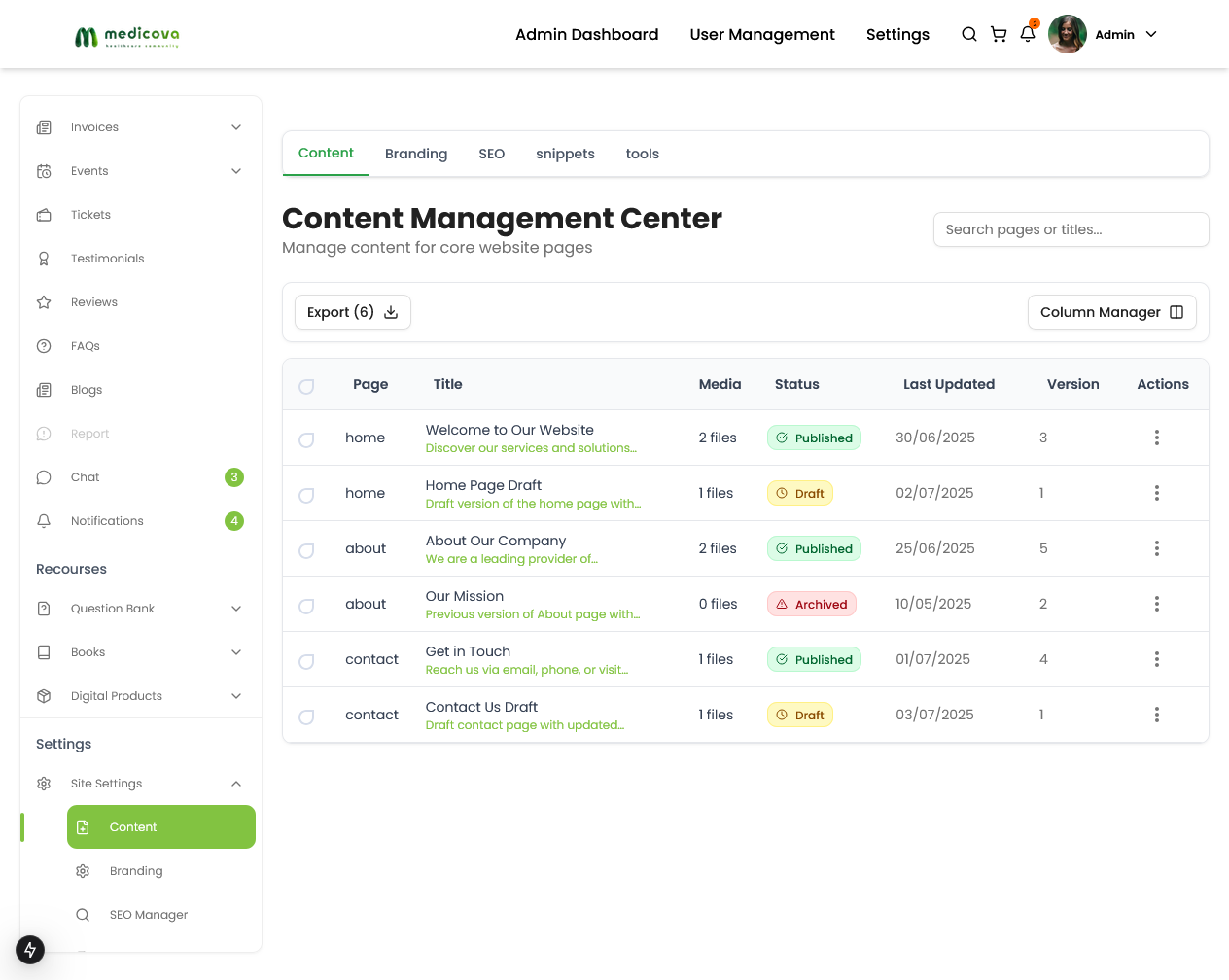Switch to the SEO tab

pos(492,154)
